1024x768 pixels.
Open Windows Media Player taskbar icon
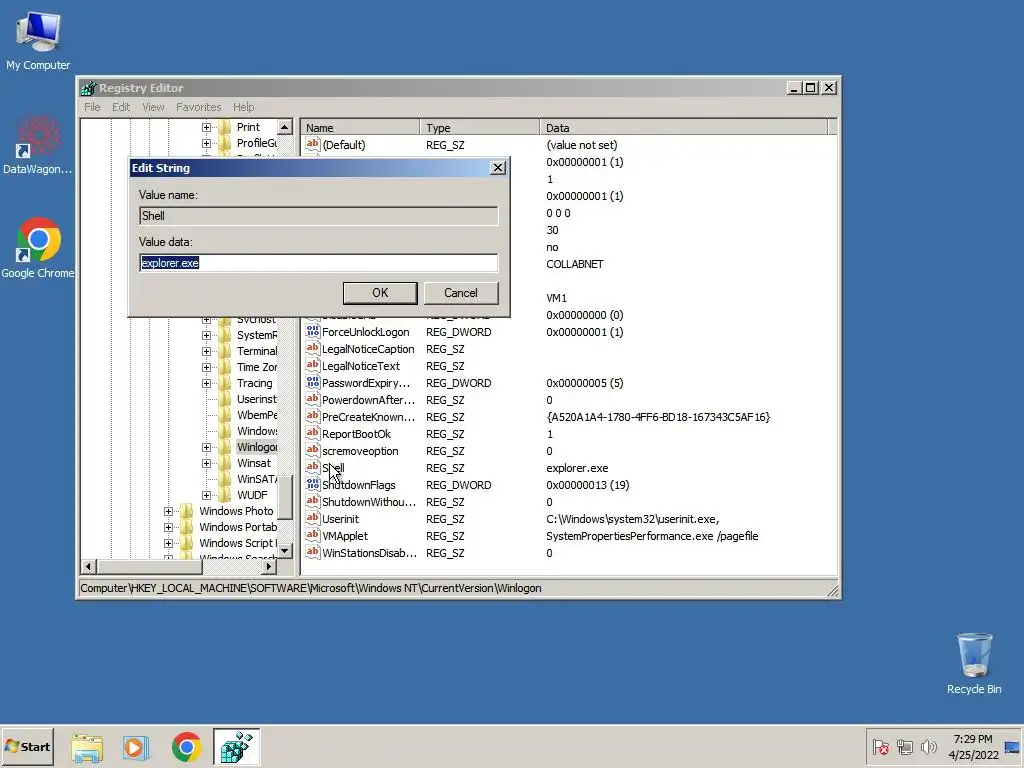click(x=136, y=747)
